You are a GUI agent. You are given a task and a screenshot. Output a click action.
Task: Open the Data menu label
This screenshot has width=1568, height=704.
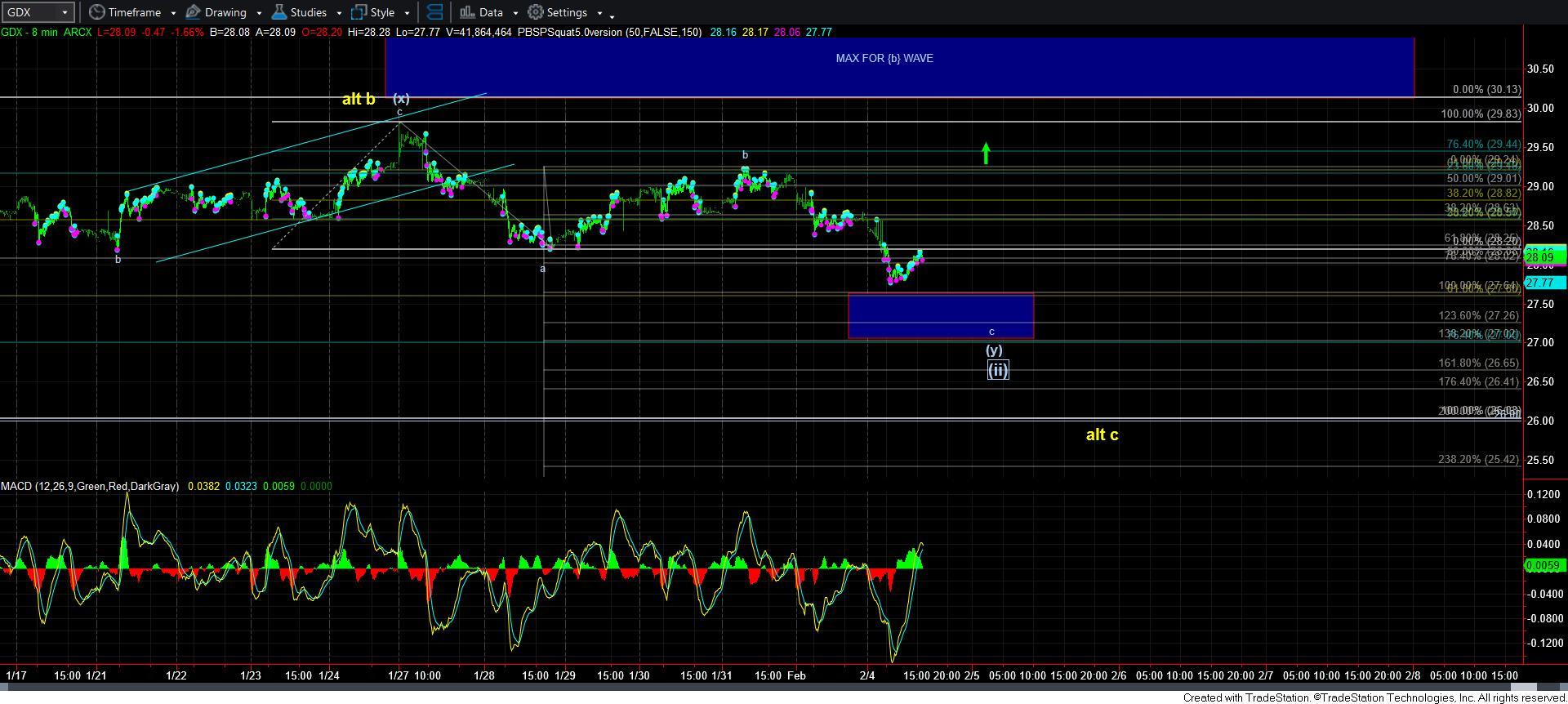pos(491,12)
